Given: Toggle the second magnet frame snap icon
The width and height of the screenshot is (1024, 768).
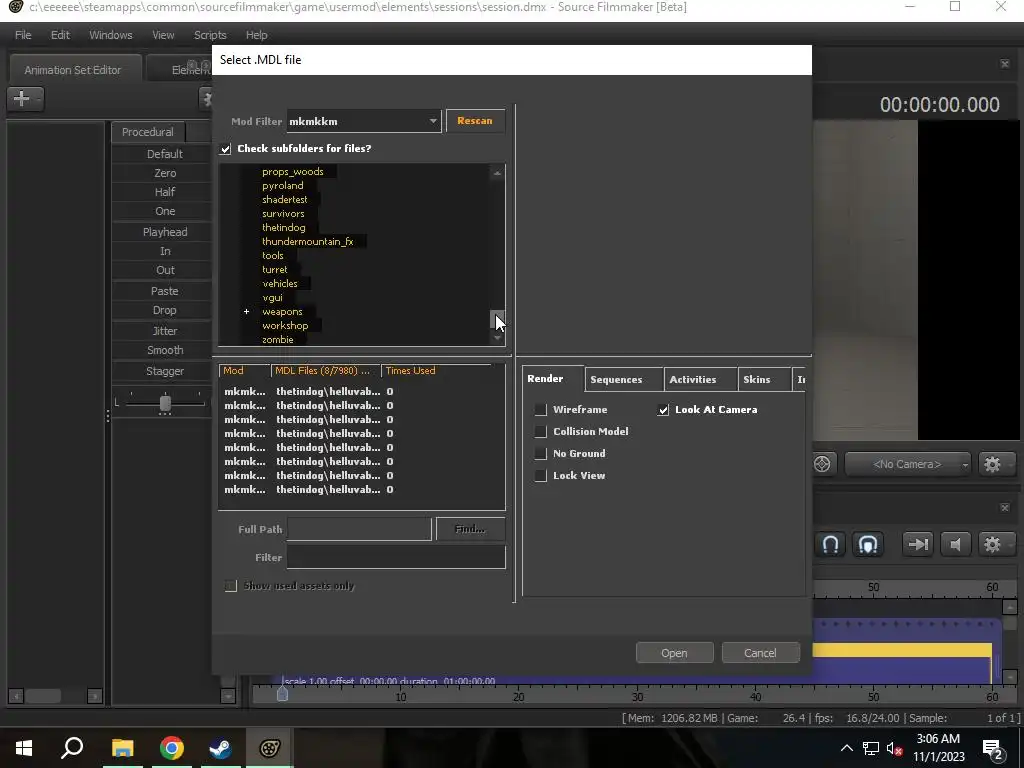Looking at the screenshot, I should [x=868, y=544].
